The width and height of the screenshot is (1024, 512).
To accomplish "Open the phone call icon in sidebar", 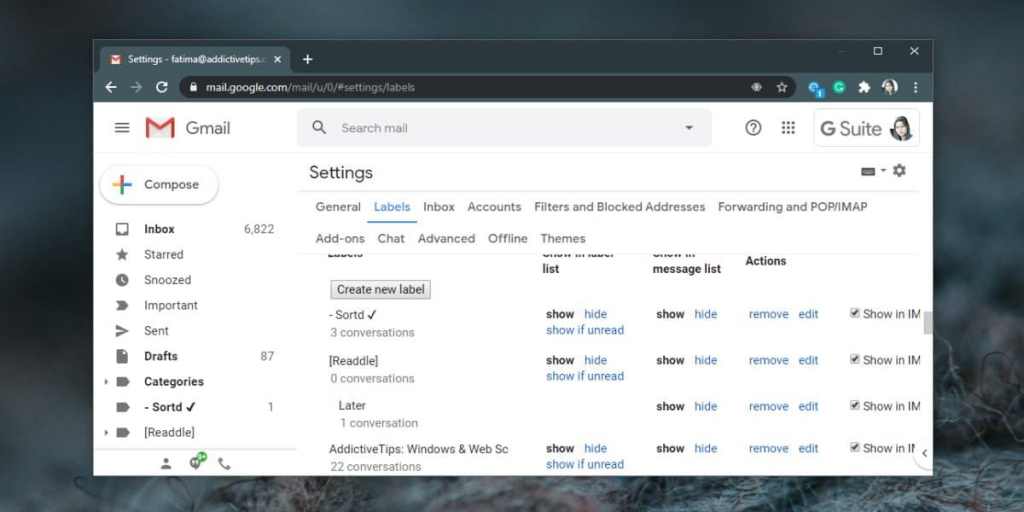I will [224, 463].
